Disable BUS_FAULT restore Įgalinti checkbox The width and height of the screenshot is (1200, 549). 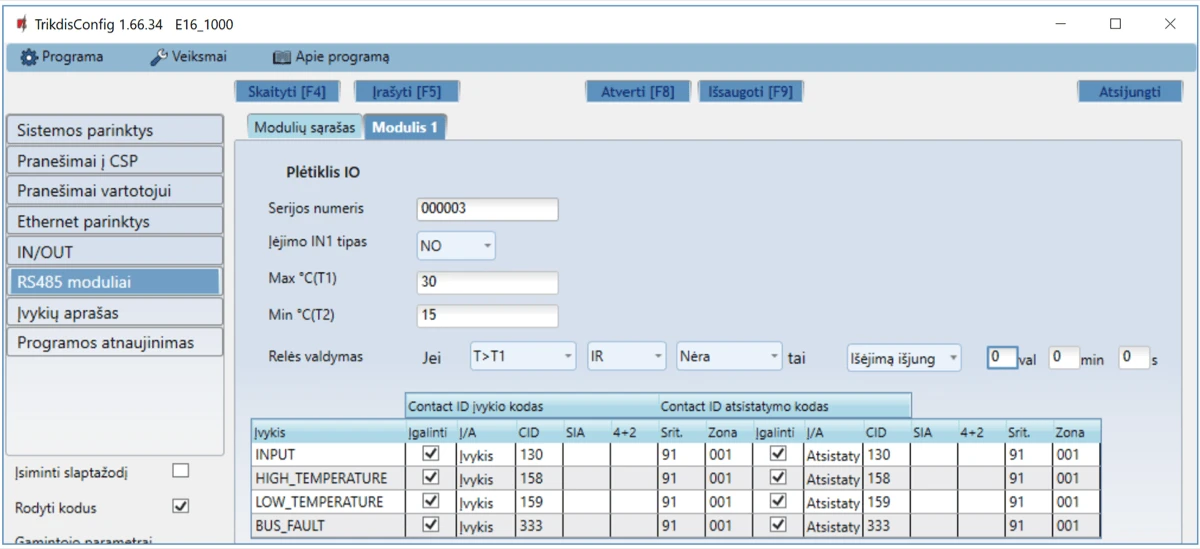(778, 525)
